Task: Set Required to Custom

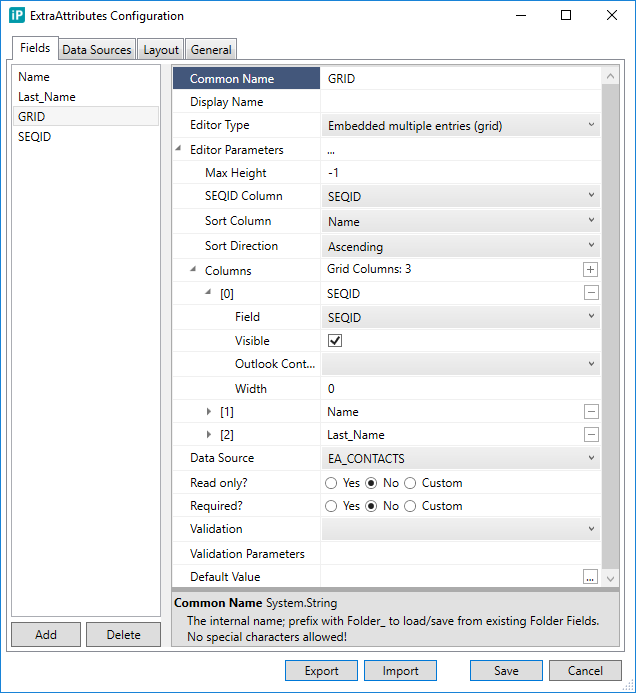Action: point(410,506)
